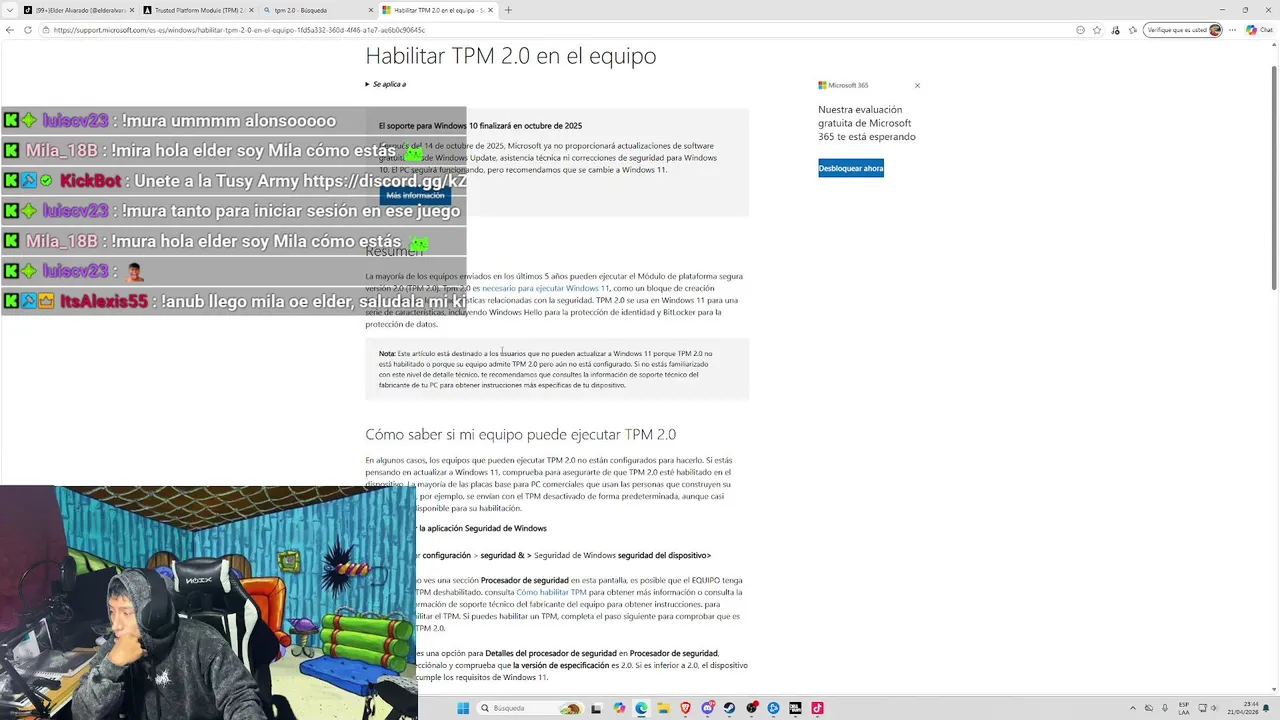Show hidden system tray icons chevron

pyautogui.click(x=1132, y=708)
